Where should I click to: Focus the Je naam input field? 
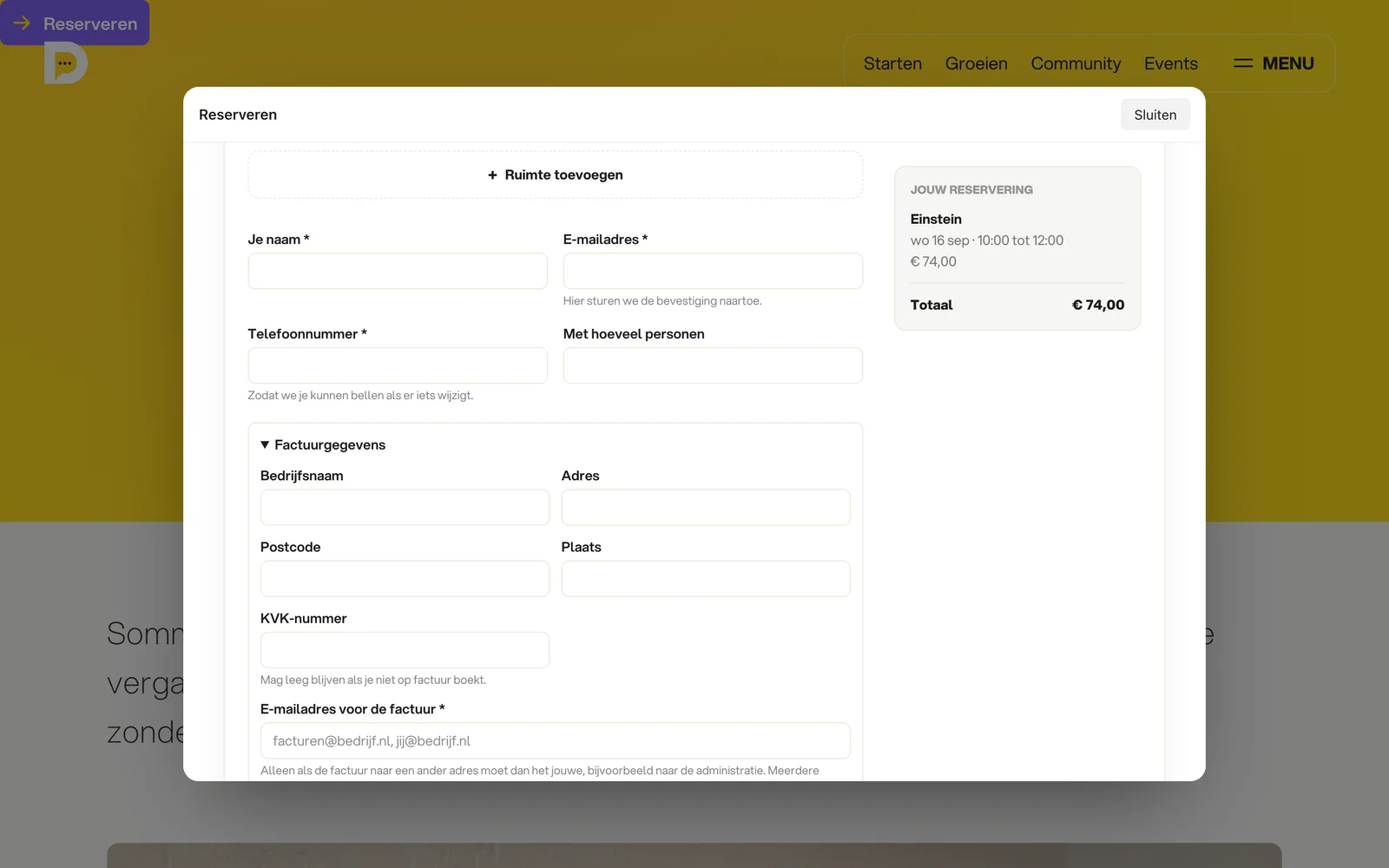(398, 271)
